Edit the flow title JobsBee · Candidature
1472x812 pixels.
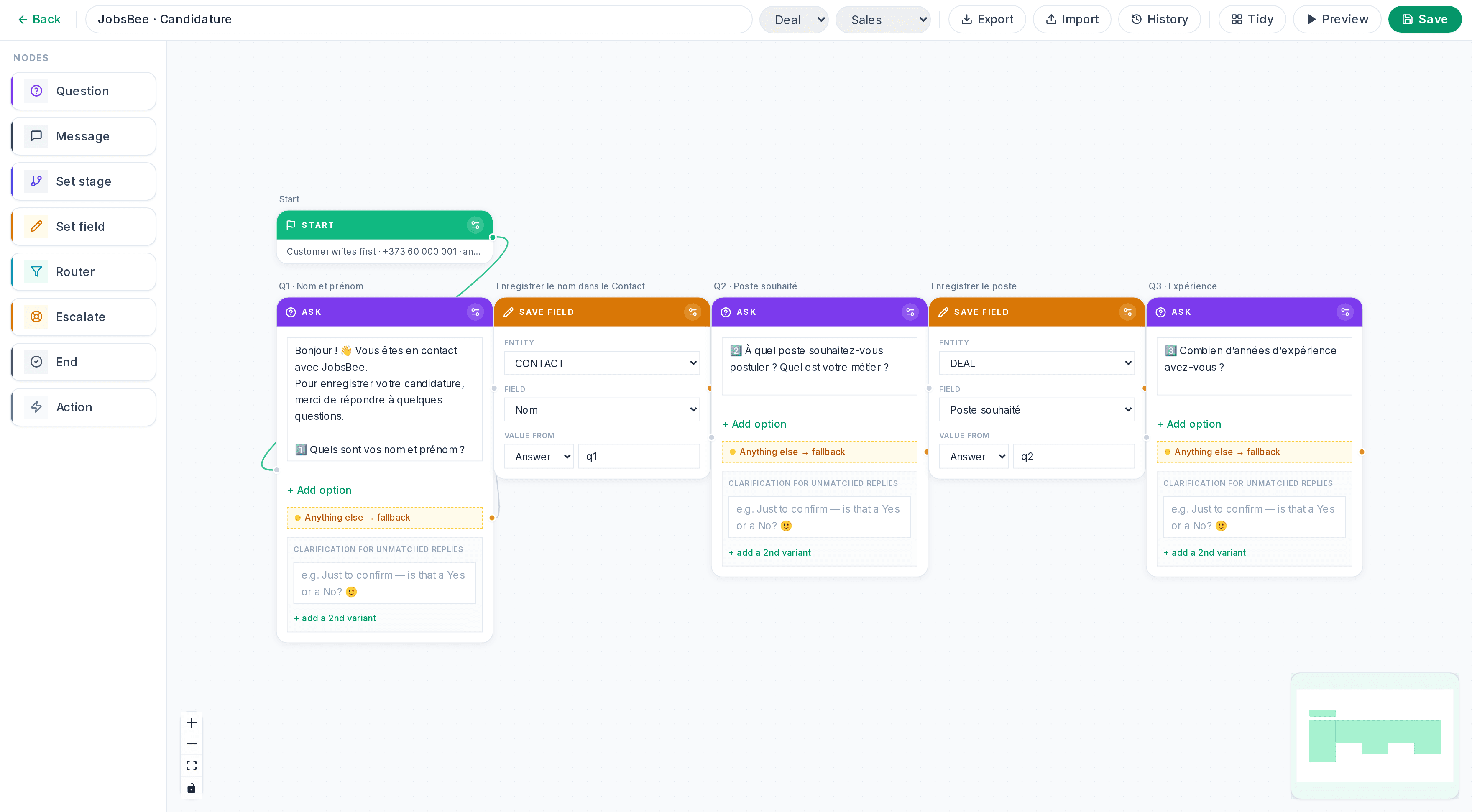[418, 19]
